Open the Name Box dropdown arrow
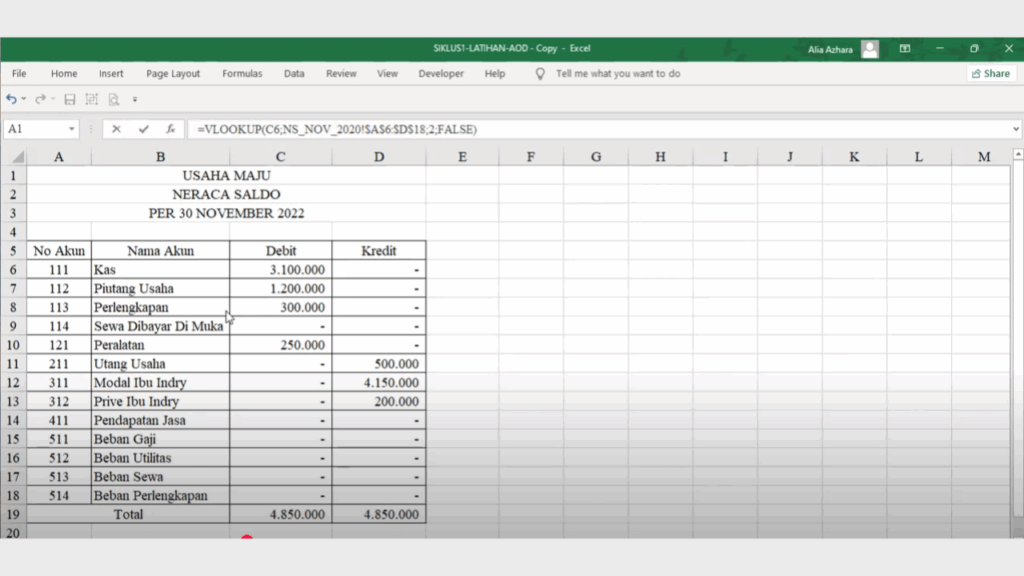The width and height of the screenshot is (1024, 576). [71, 129]
